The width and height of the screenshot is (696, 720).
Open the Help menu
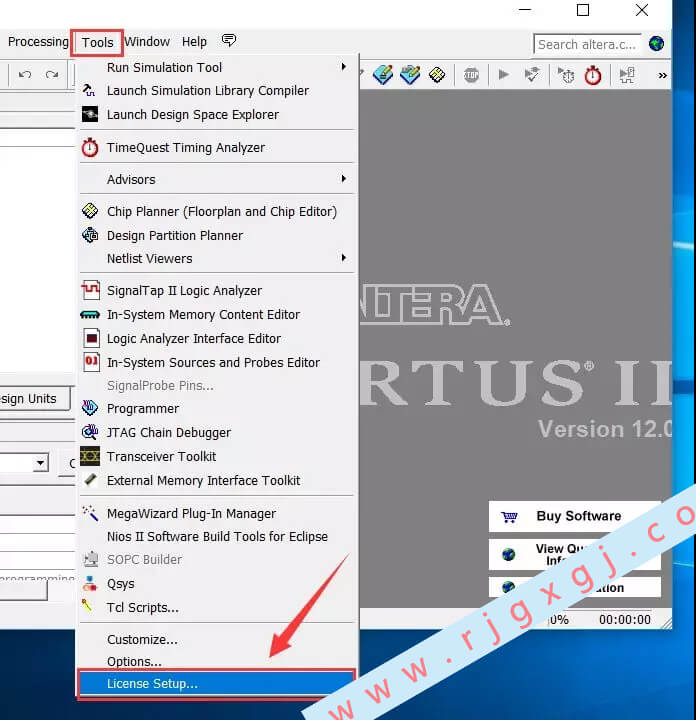coord(194,42)
